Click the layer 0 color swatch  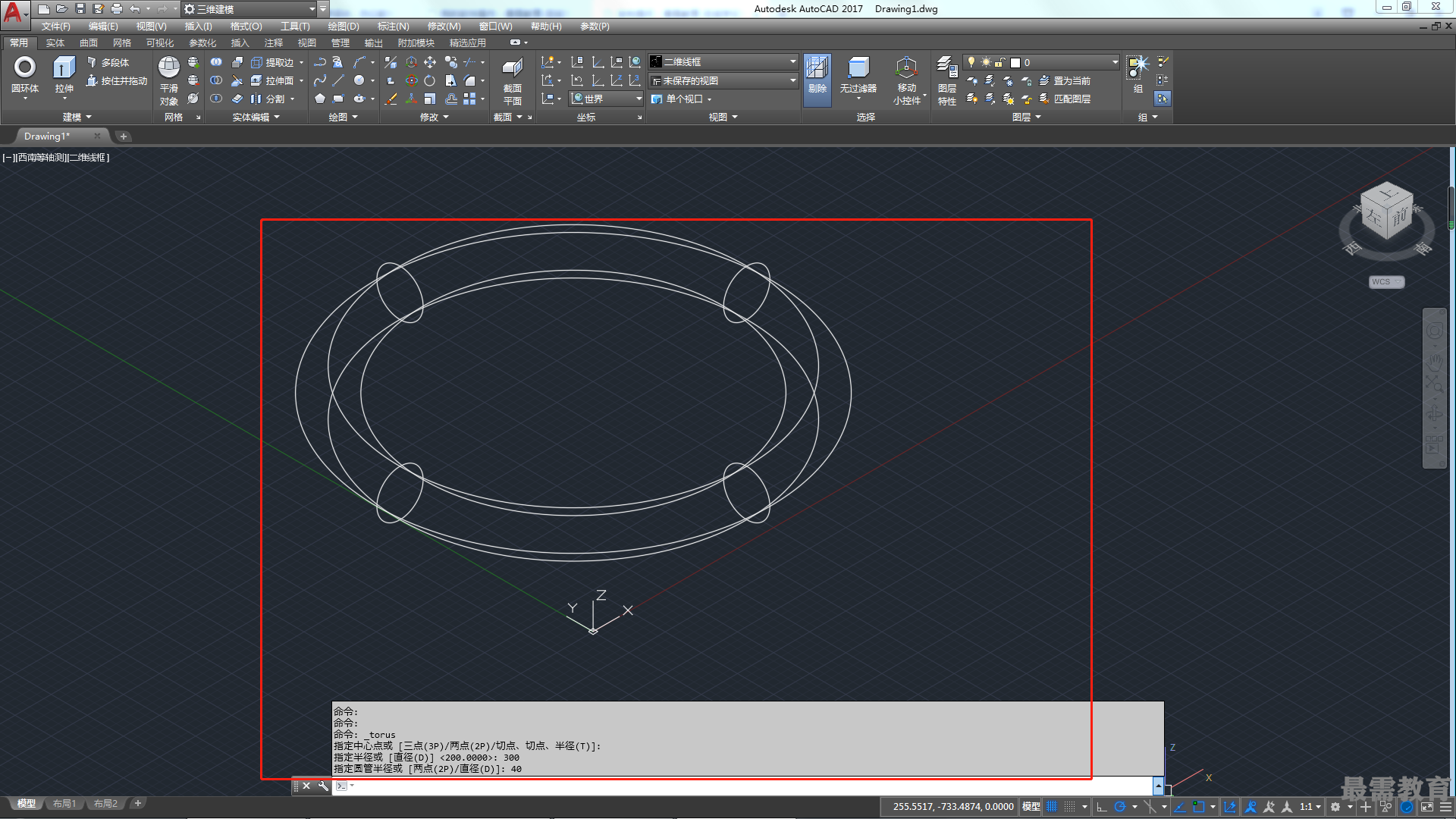[1015, 62]
